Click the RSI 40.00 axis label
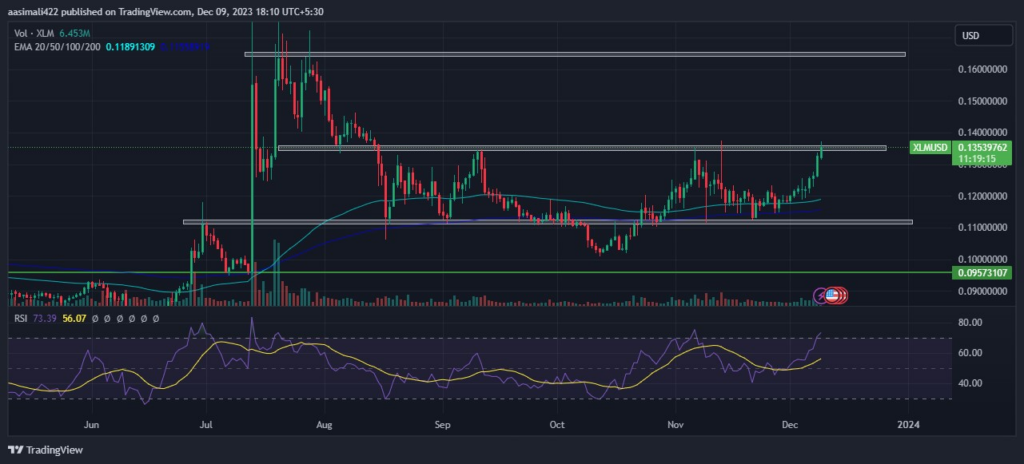Image resolution: width=1024 pixels, height=464 pixels. pyautogui.click(x=969, y=383)
